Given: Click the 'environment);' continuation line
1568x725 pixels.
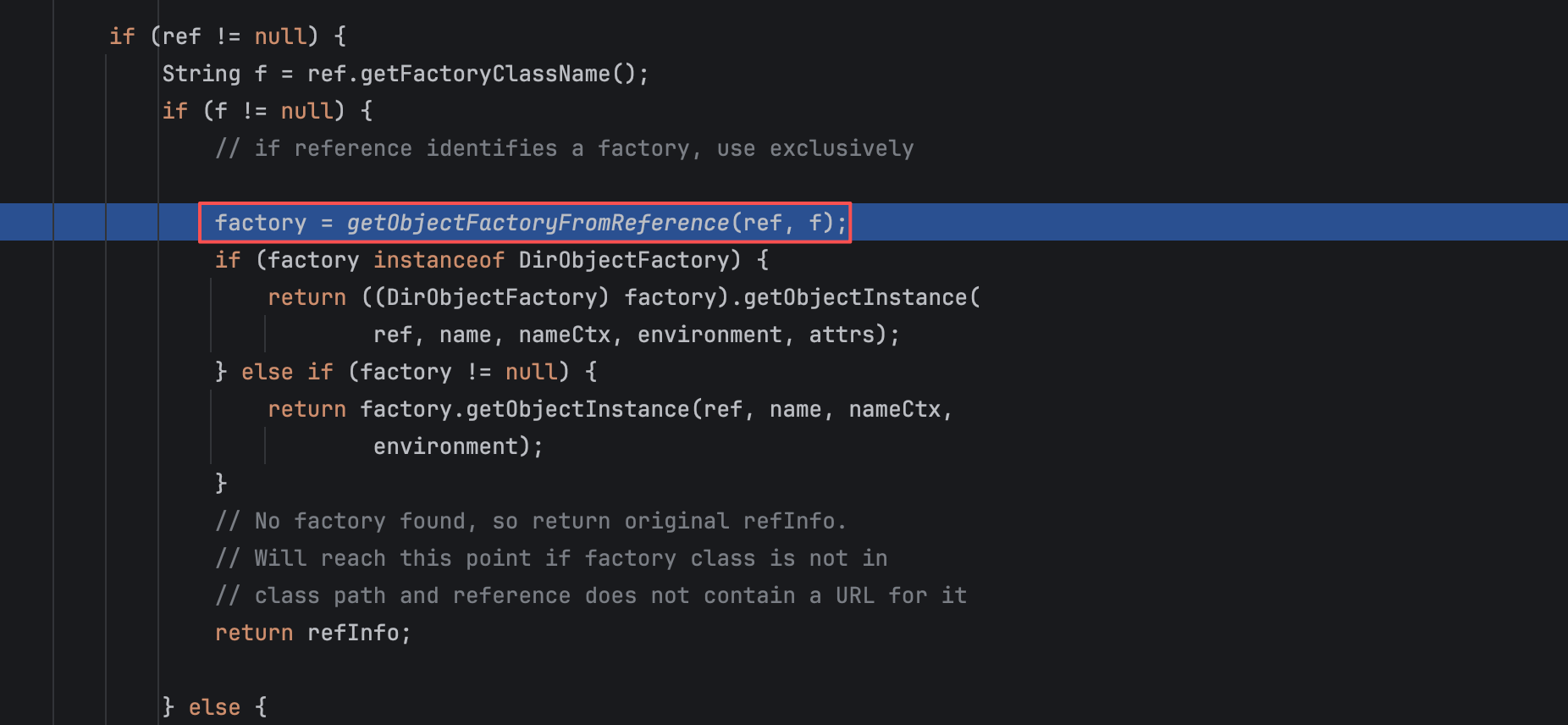Looking at the screenshot, I should 458,446.
